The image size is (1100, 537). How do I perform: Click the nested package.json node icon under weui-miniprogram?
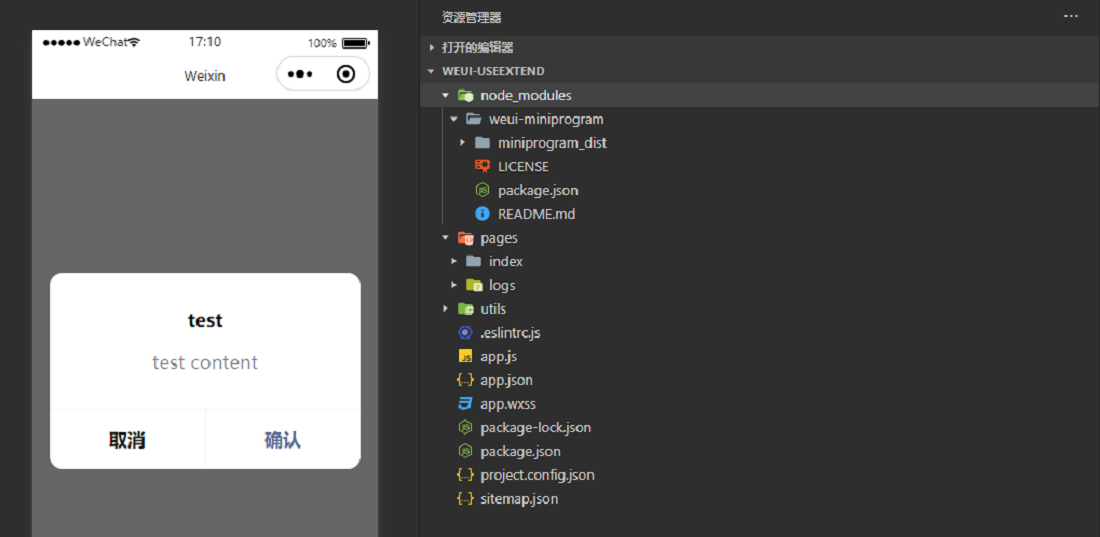[x=482, y=190]
